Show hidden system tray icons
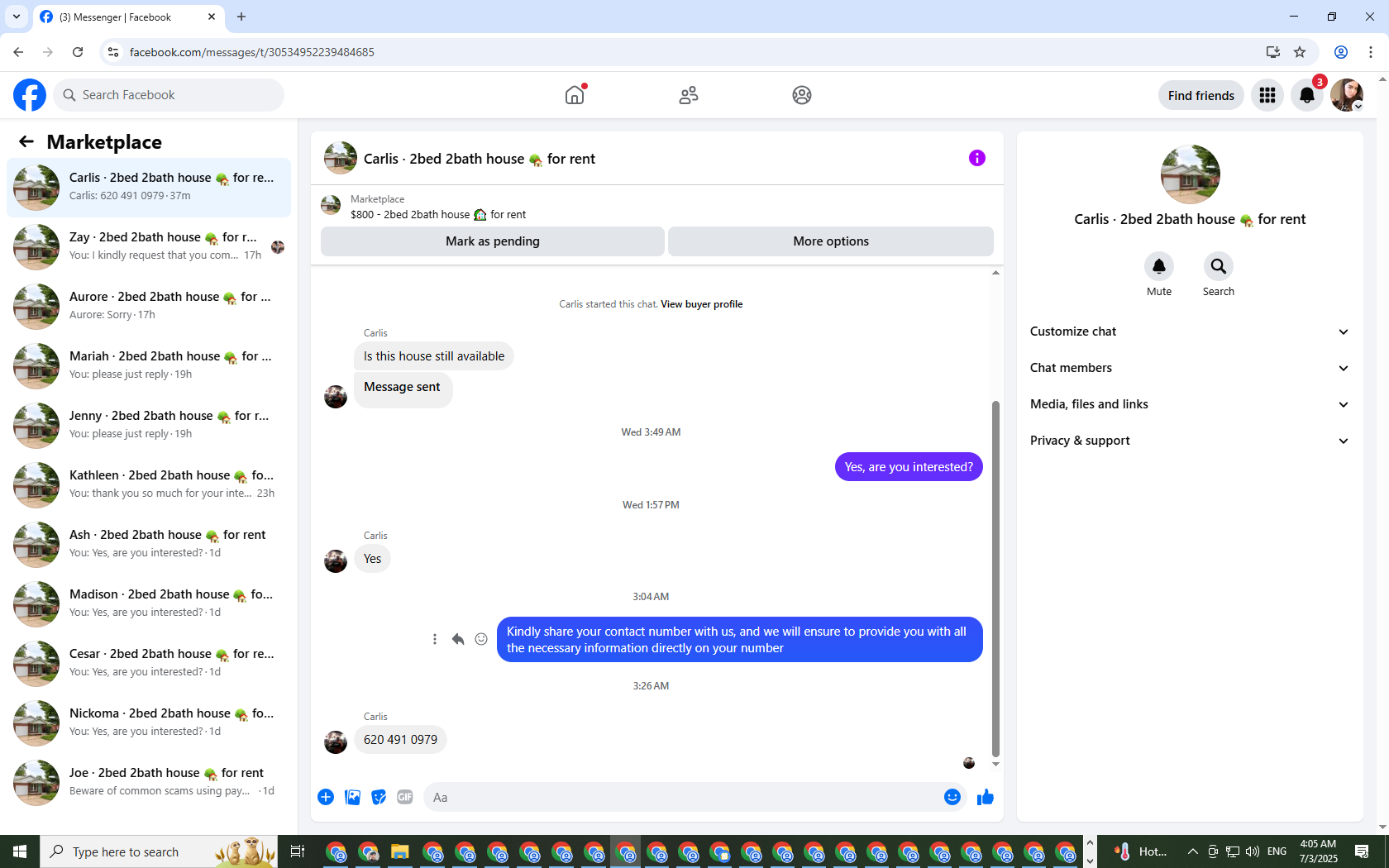This screenshot has width=1389, height=868. (1192, 851)
